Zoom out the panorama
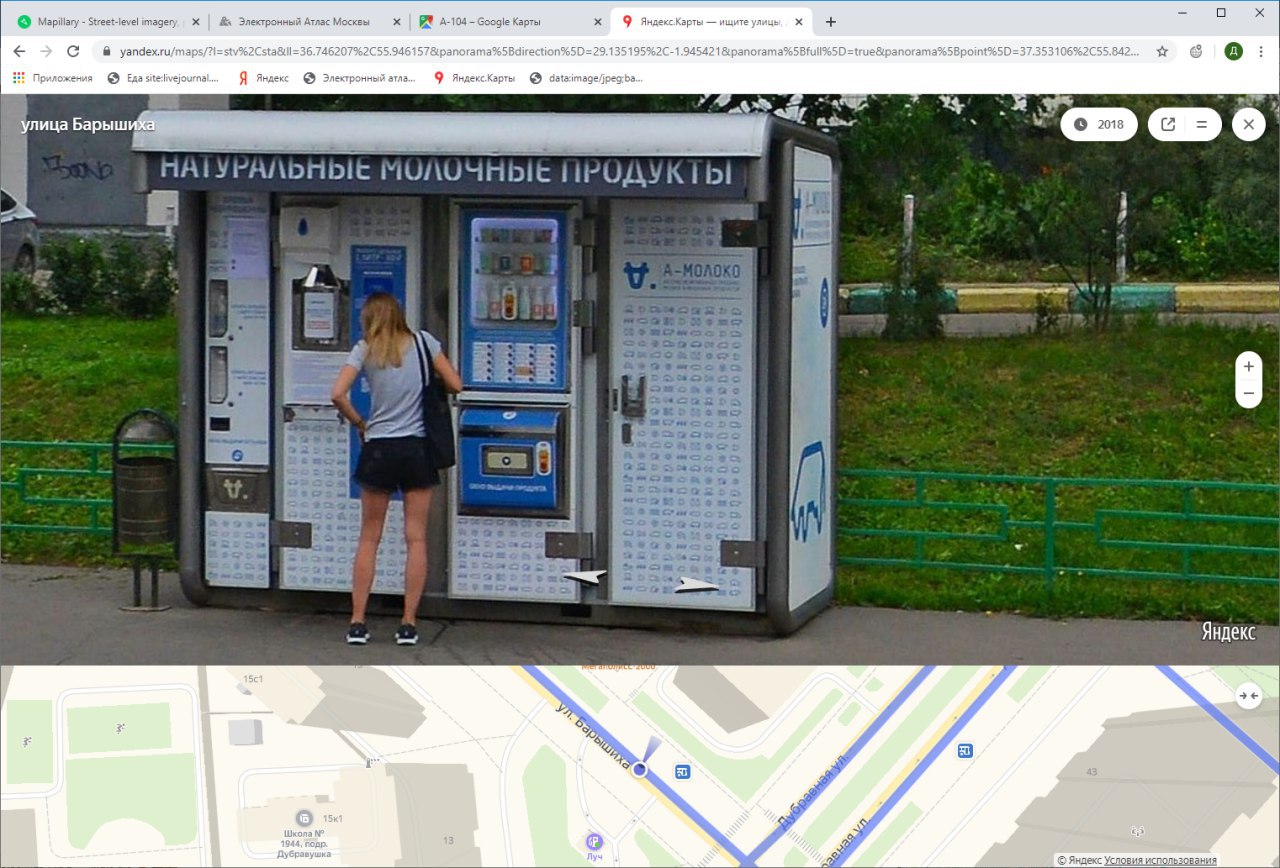This screenshot has height=868, width=1280. click(x=1248, y=394)
